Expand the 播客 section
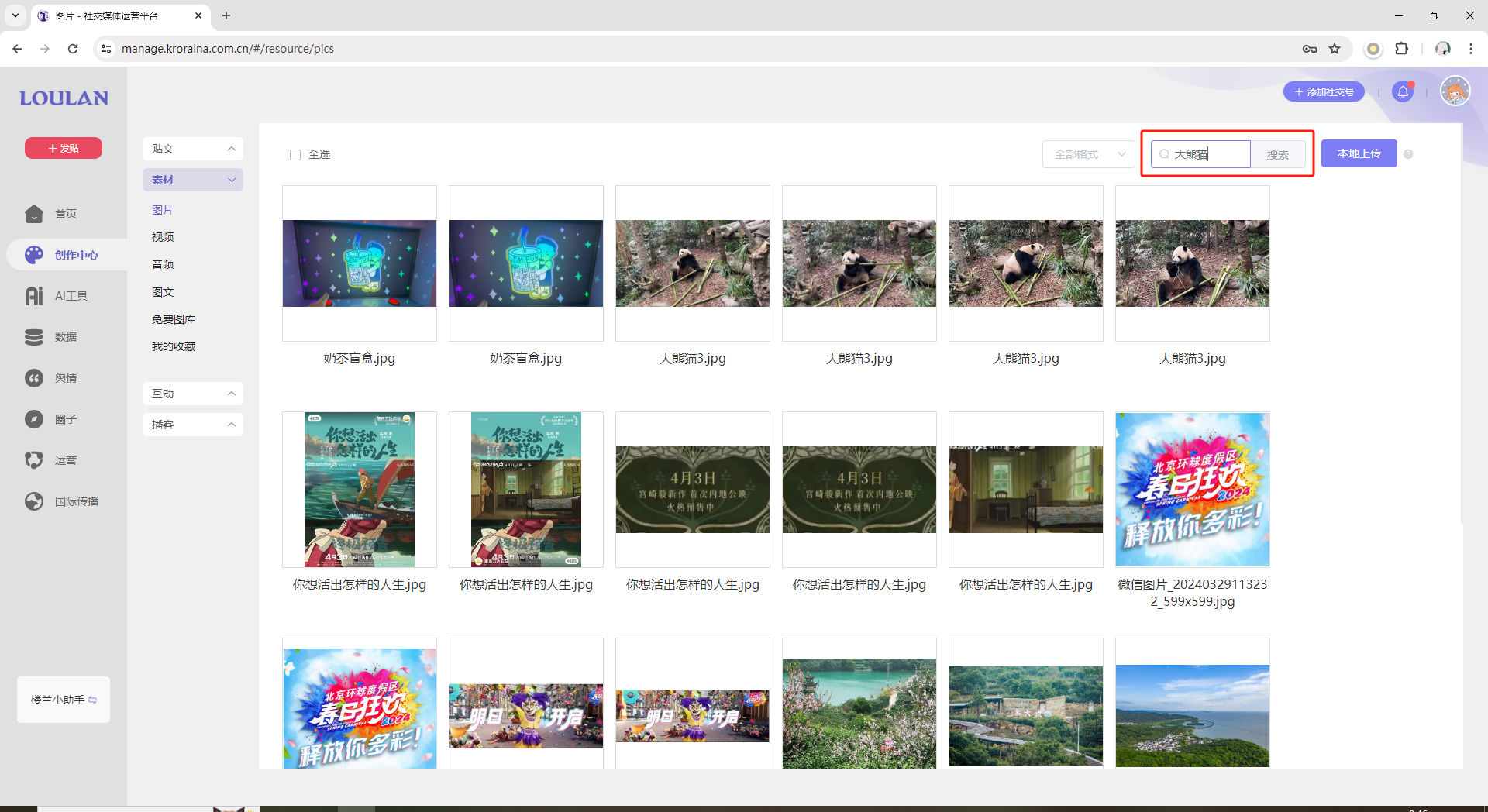This screenshot has width=1488, height=812. coord(193,425)
